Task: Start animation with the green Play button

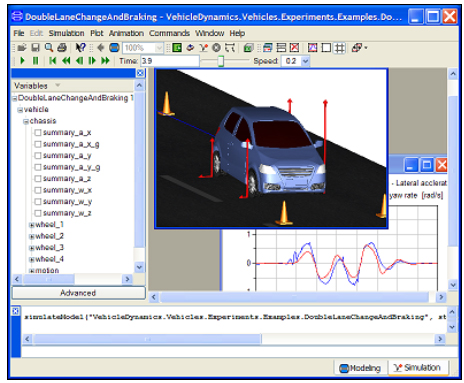Action: [22, 61]
